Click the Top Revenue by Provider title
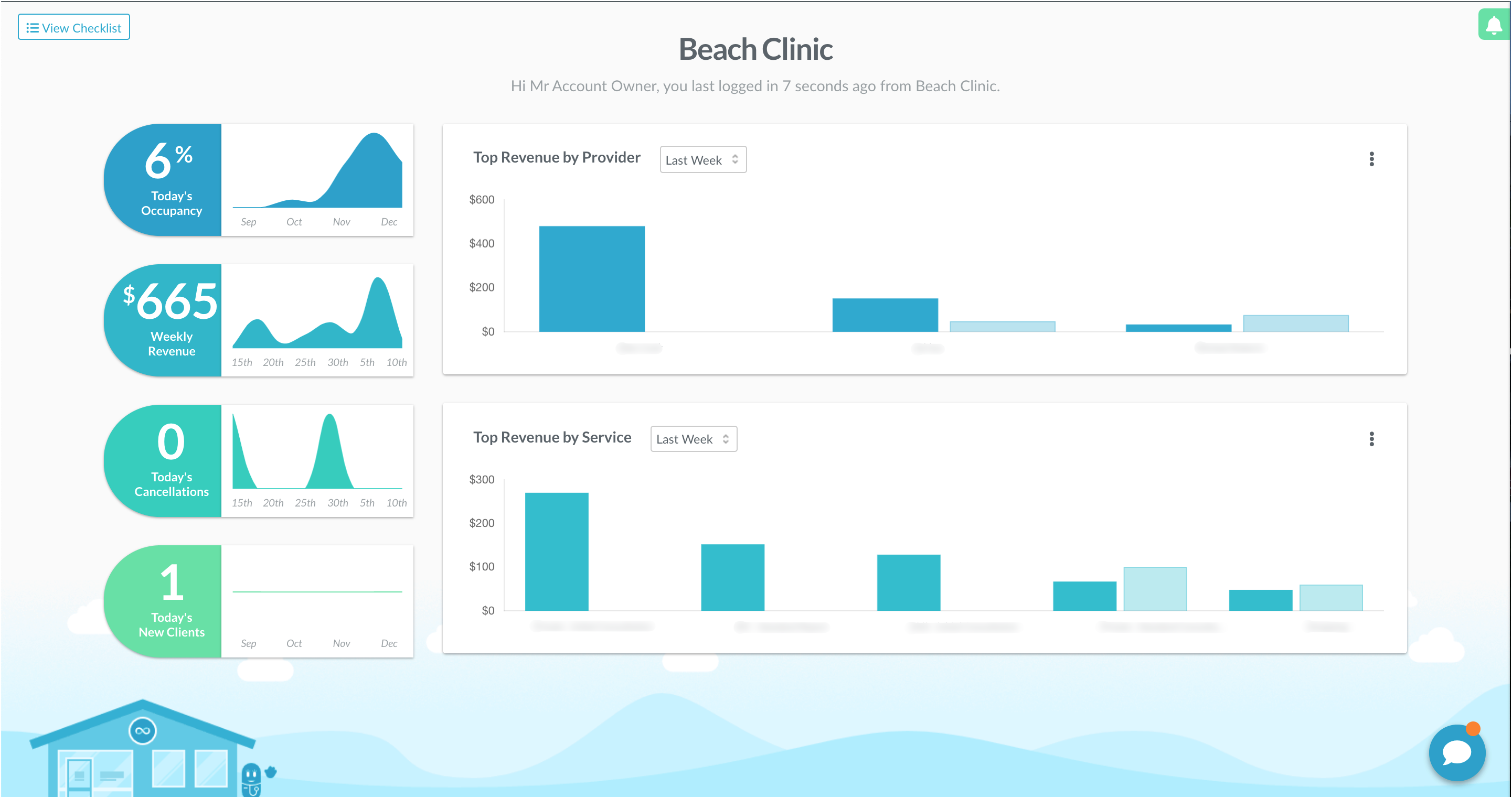 557,157
